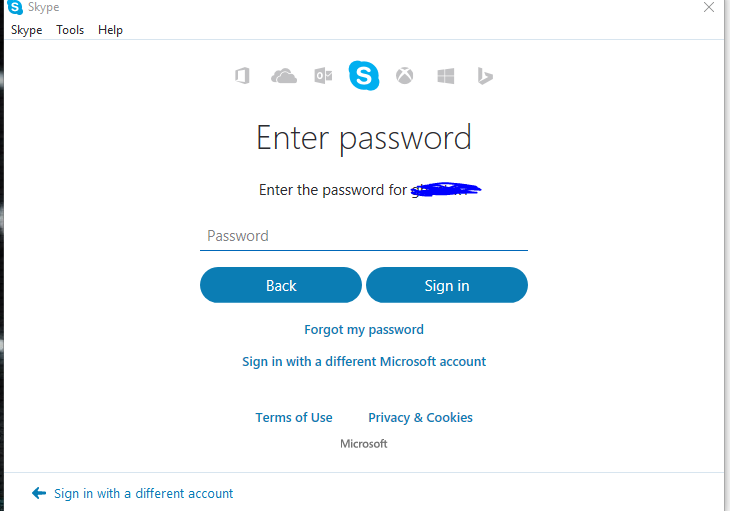Close the Skype window

(x=709, y=7)
